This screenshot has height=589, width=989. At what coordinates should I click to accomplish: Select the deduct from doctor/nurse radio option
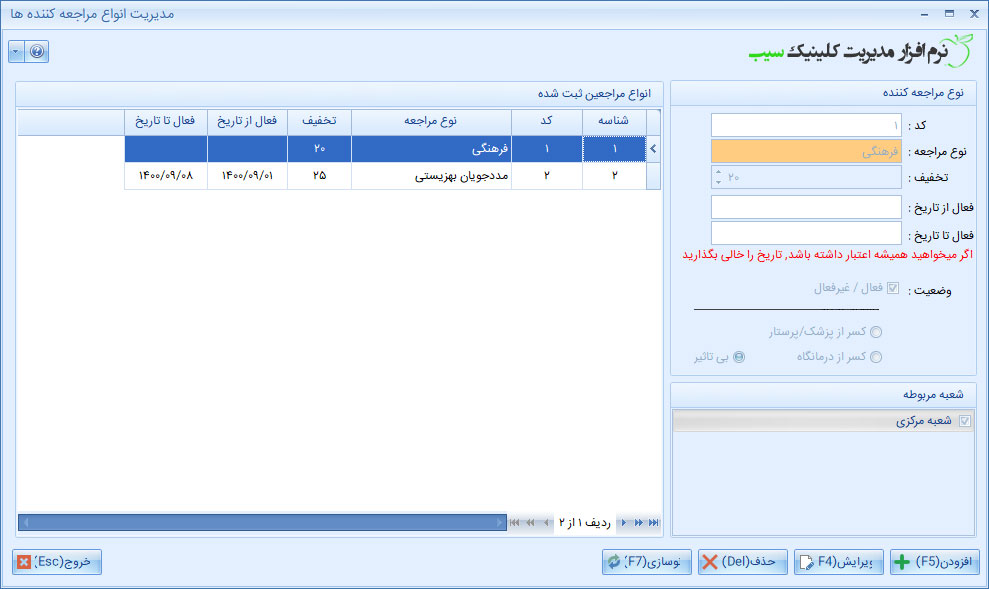pos(876,332)
